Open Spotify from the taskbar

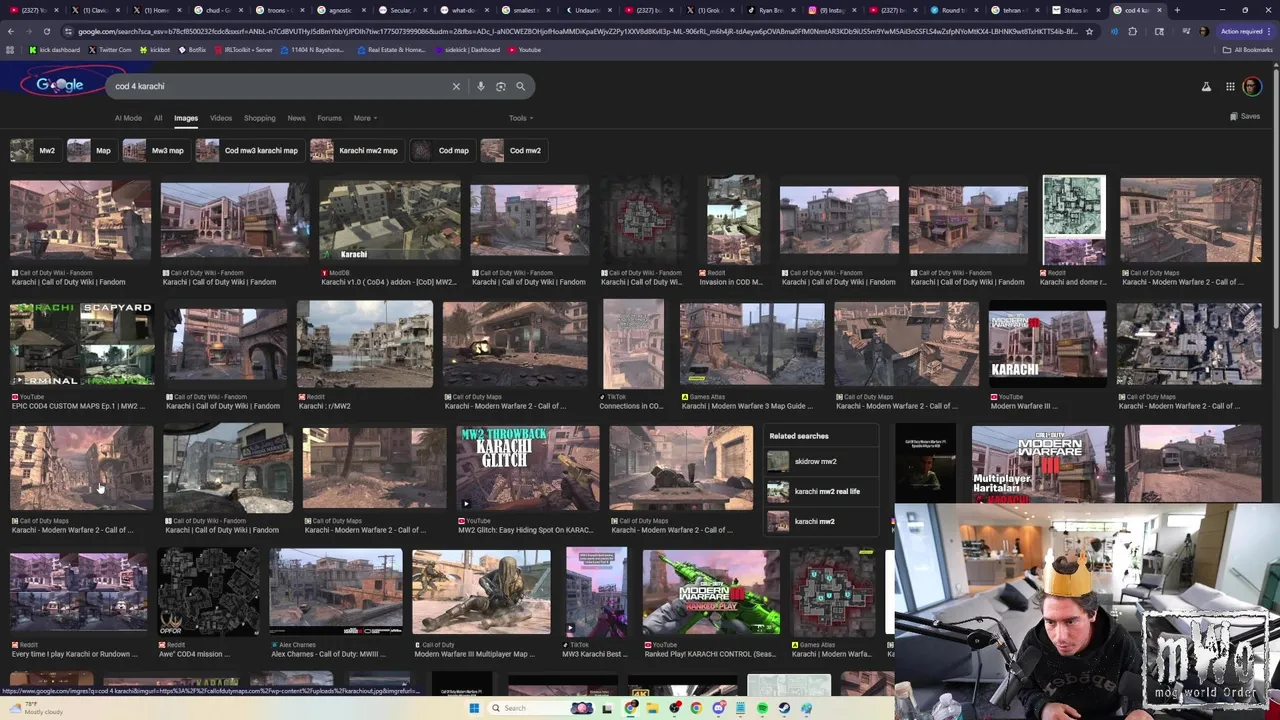pyautogui.click(x=762, y=708)
